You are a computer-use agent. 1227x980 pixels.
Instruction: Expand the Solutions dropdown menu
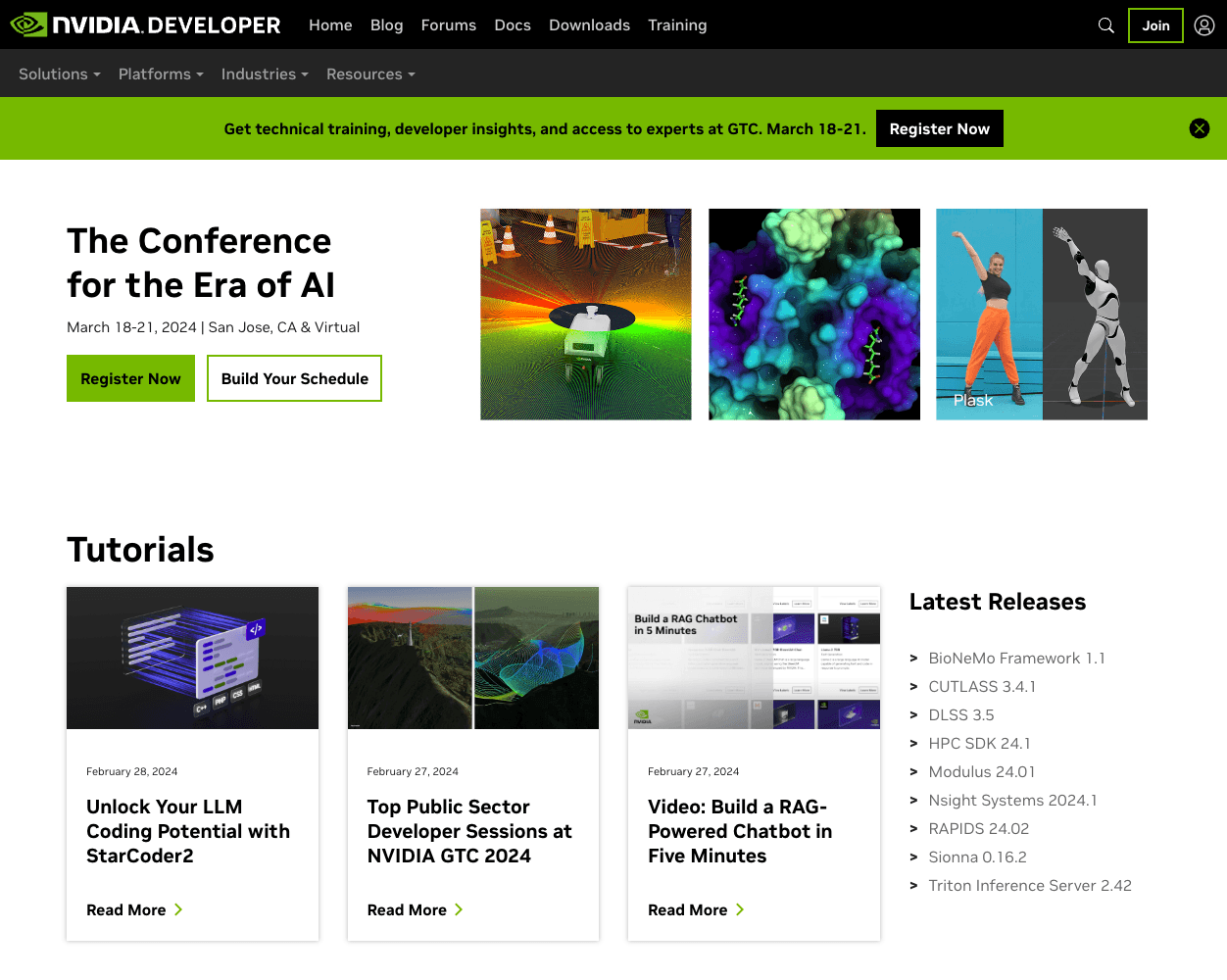[x=60, y=73]
